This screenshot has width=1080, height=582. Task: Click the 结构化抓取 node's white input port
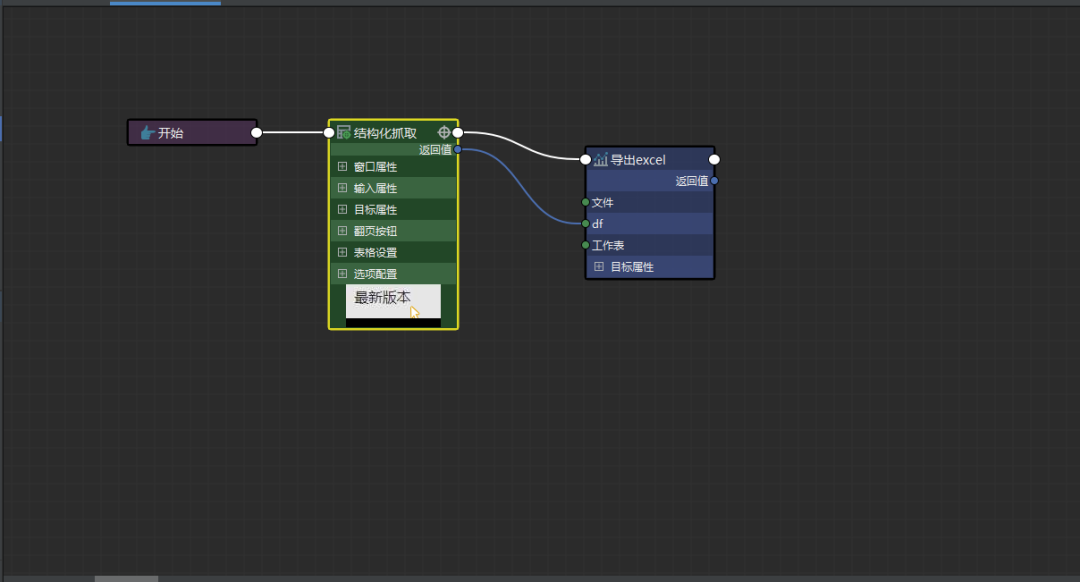tap(329, 132)
